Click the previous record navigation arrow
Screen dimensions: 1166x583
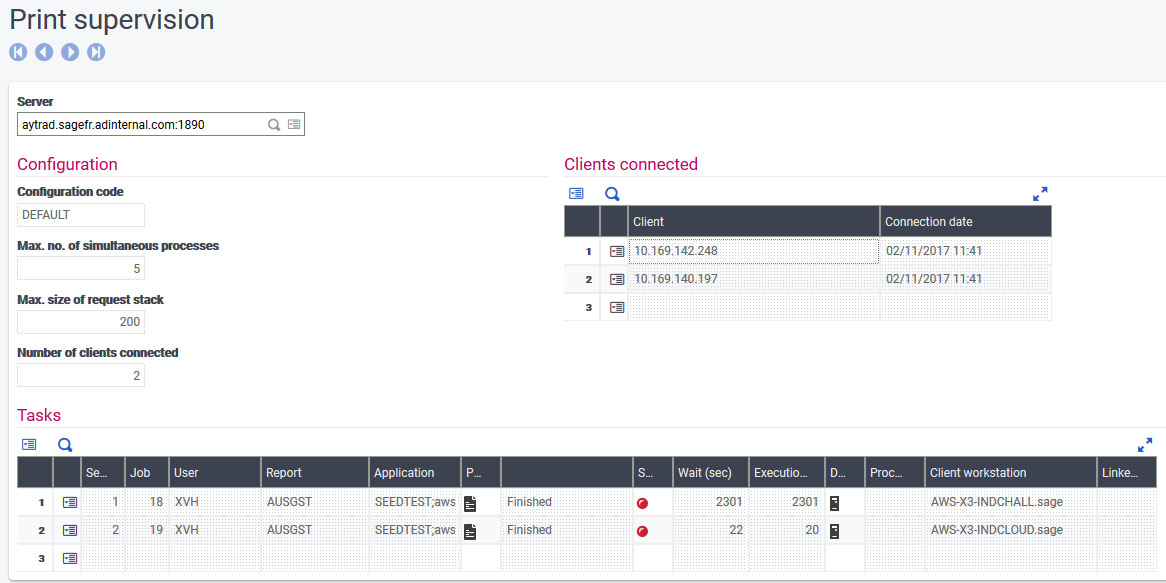(44, 52)
